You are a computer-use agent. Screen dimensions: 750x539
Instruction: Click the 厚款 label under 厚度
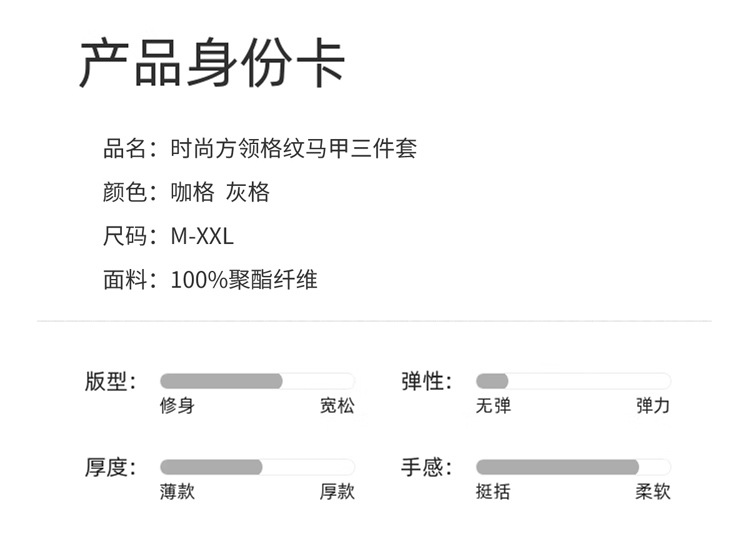(337, 491)
